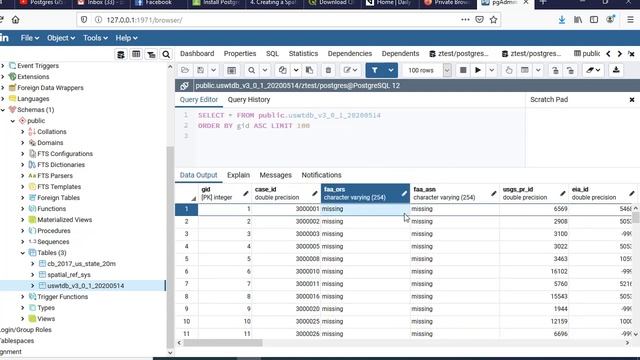Image resolution: width=640 pixels, height=360 pixels.
Task: Click the Explain hand icon
Action: [x=509, y=70]
